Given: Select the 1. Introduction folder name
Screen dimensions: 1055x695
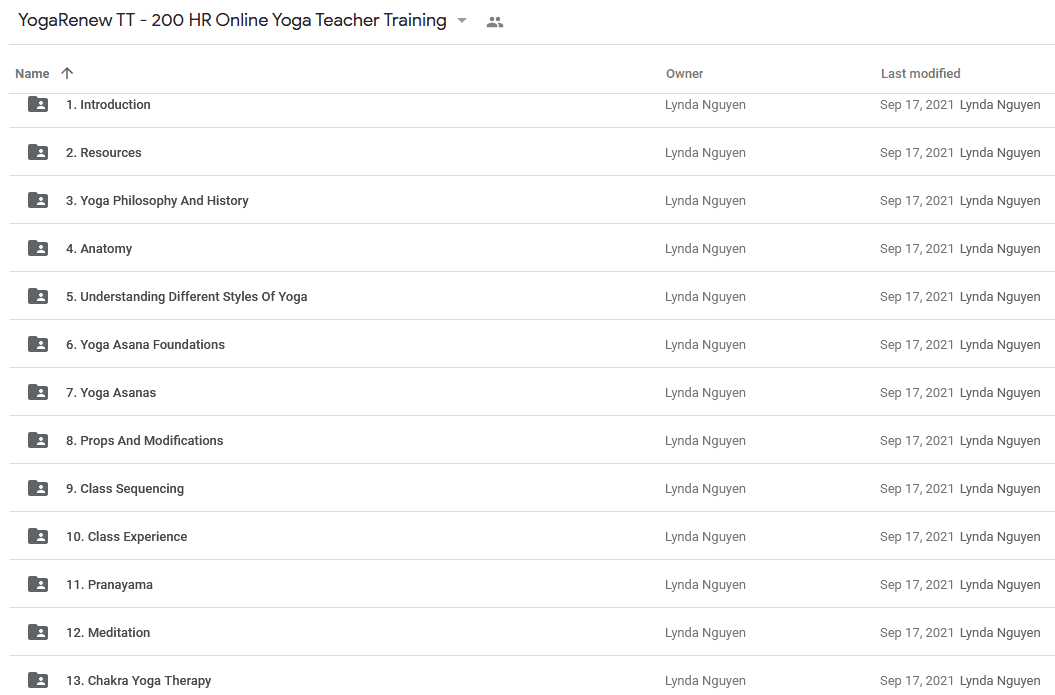Looking at the screenshot, I should [108, 104].
